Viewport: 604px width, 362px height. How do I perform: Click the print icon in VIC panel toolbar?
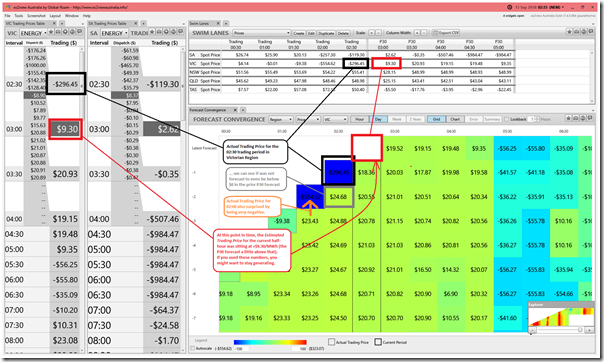58,32
